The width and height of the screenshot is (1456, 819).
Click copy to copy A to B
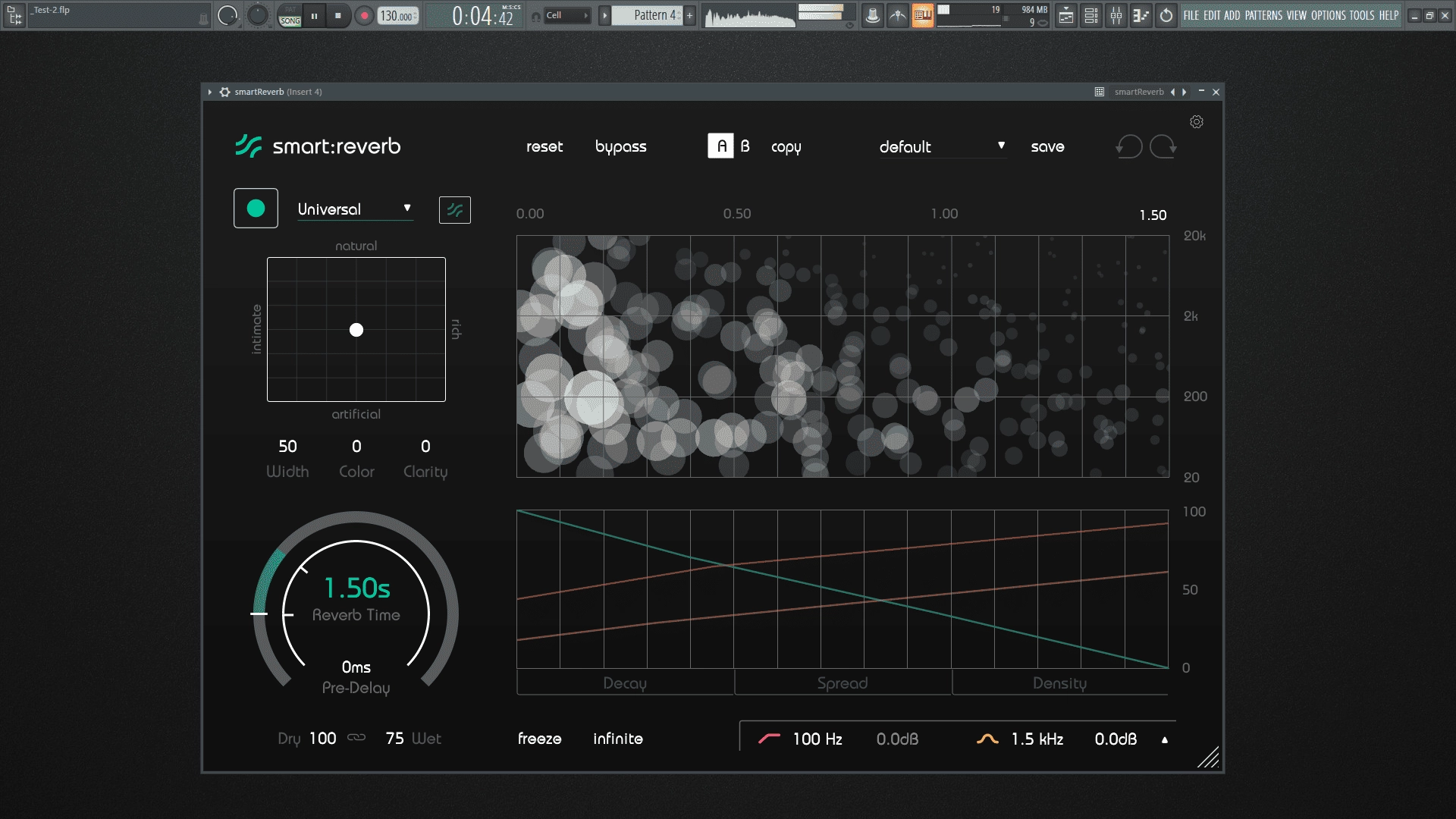point(786,147)
